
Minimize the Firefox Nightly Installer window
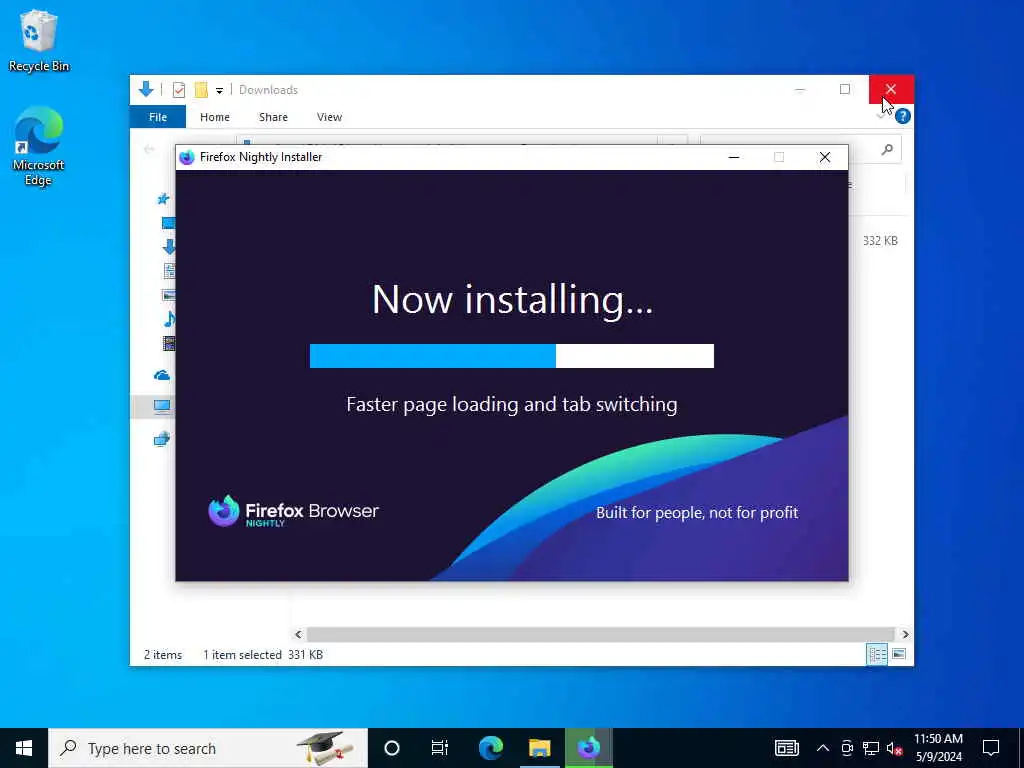[x=734, y=157]
